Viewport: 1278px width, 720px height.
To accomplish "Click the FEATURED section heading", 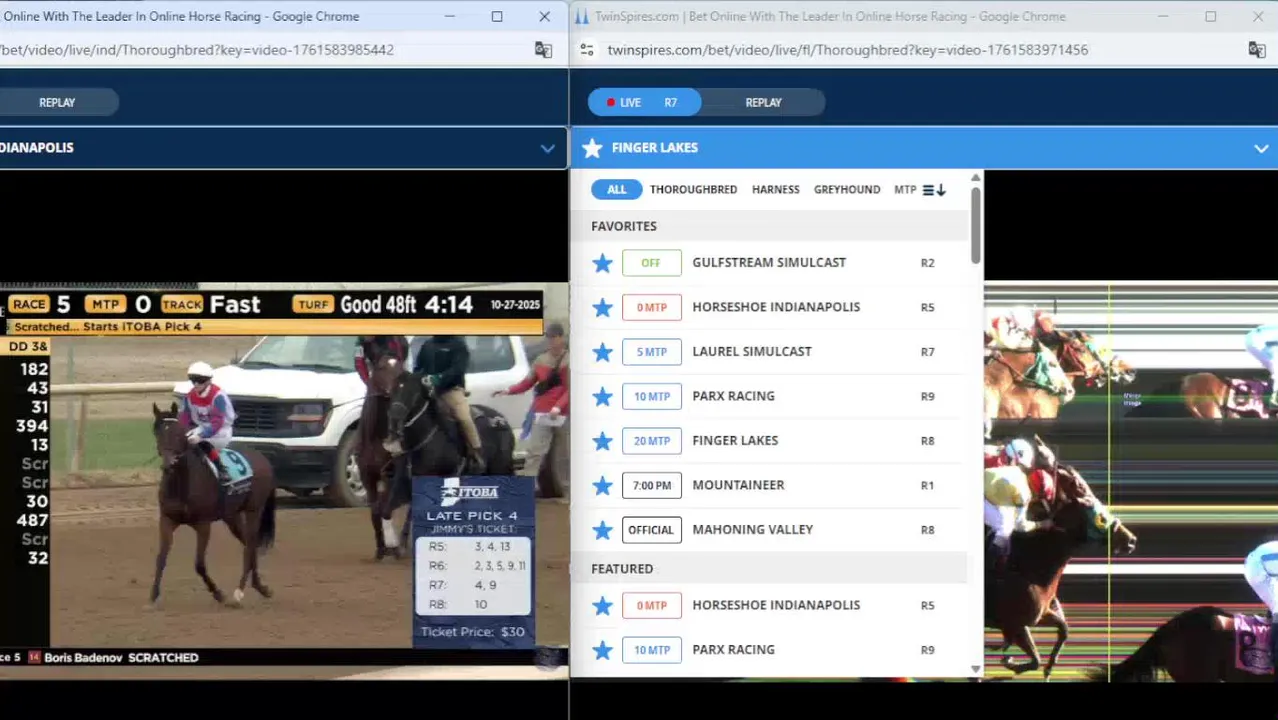I will click(x=622, y=569).
